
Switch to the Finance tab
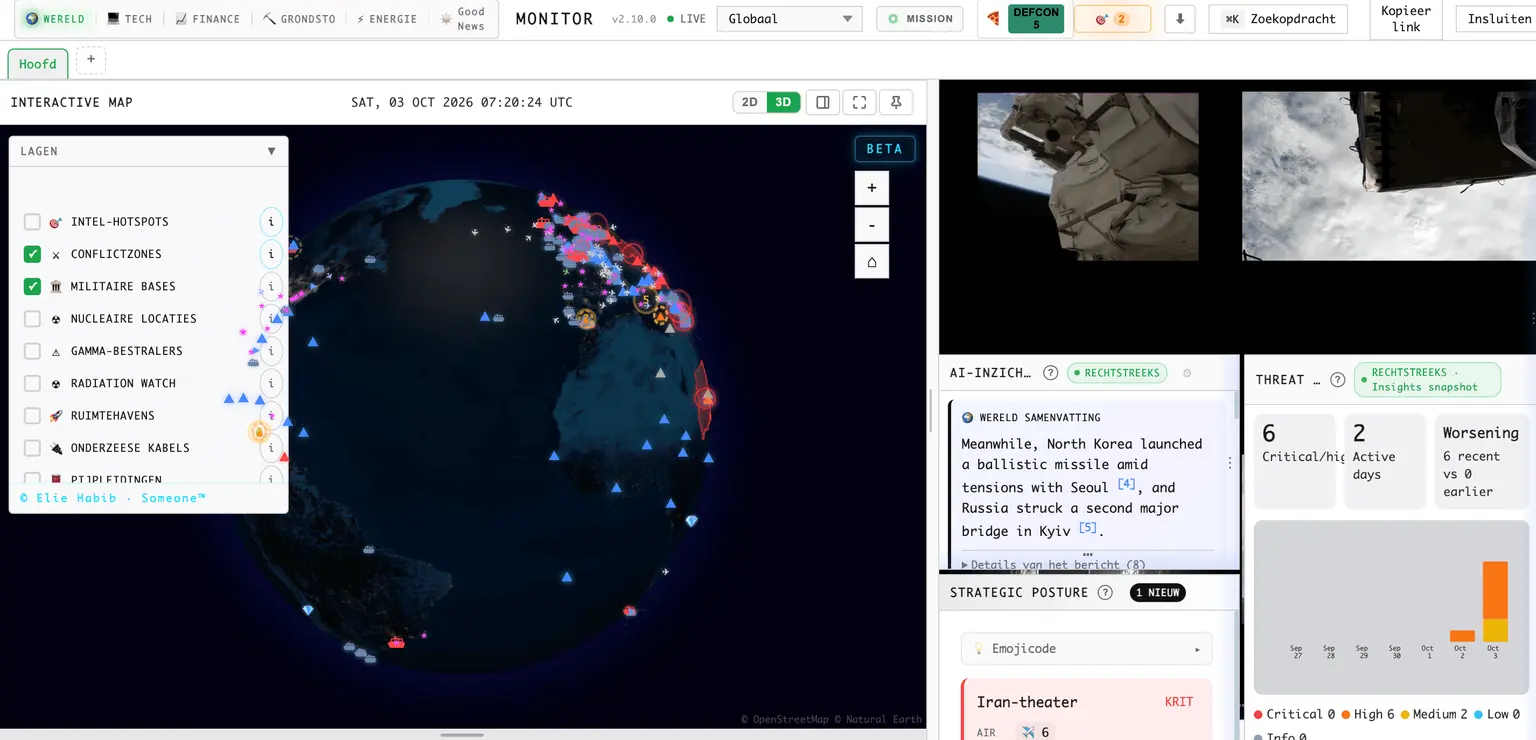(x=208, y=19)
